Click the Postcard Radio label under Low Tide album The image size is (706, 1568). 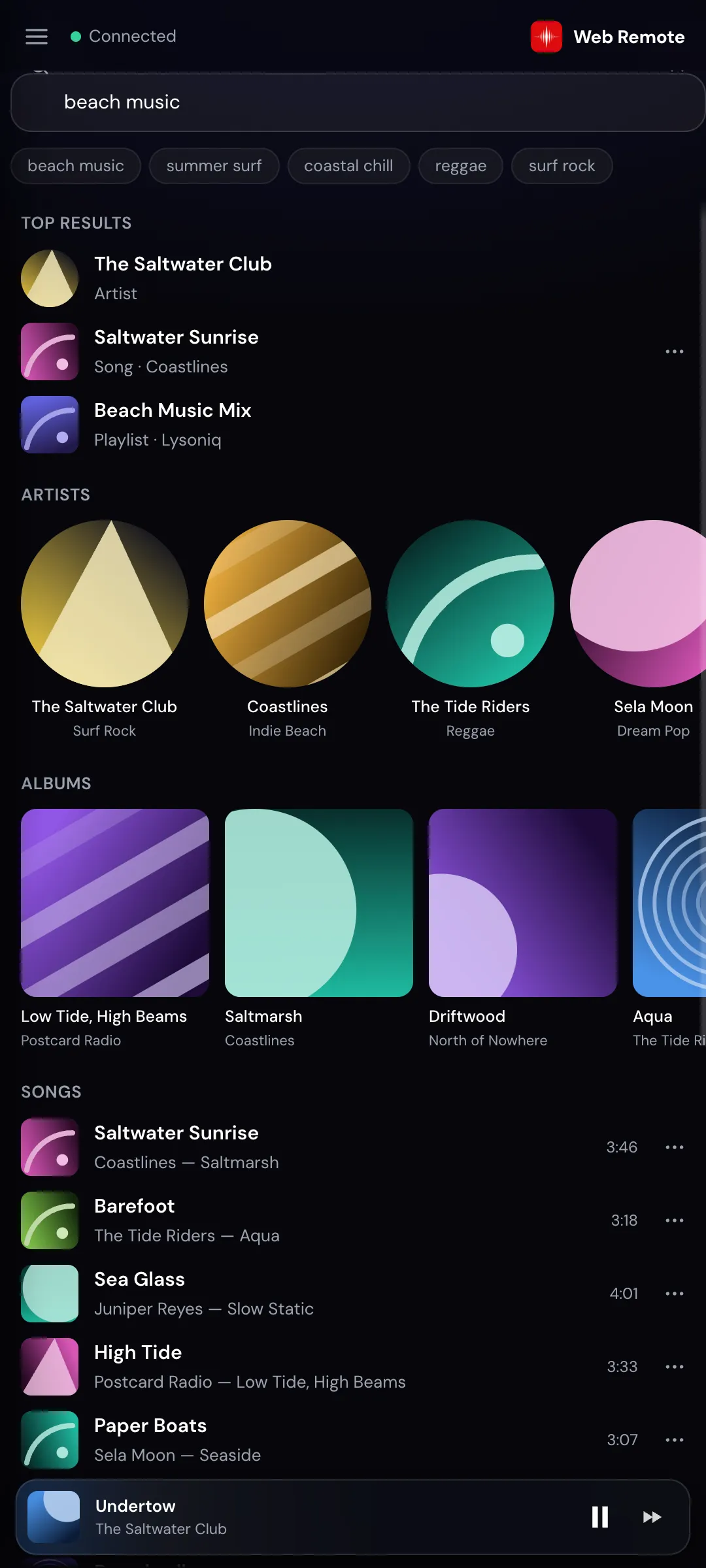71,1040
